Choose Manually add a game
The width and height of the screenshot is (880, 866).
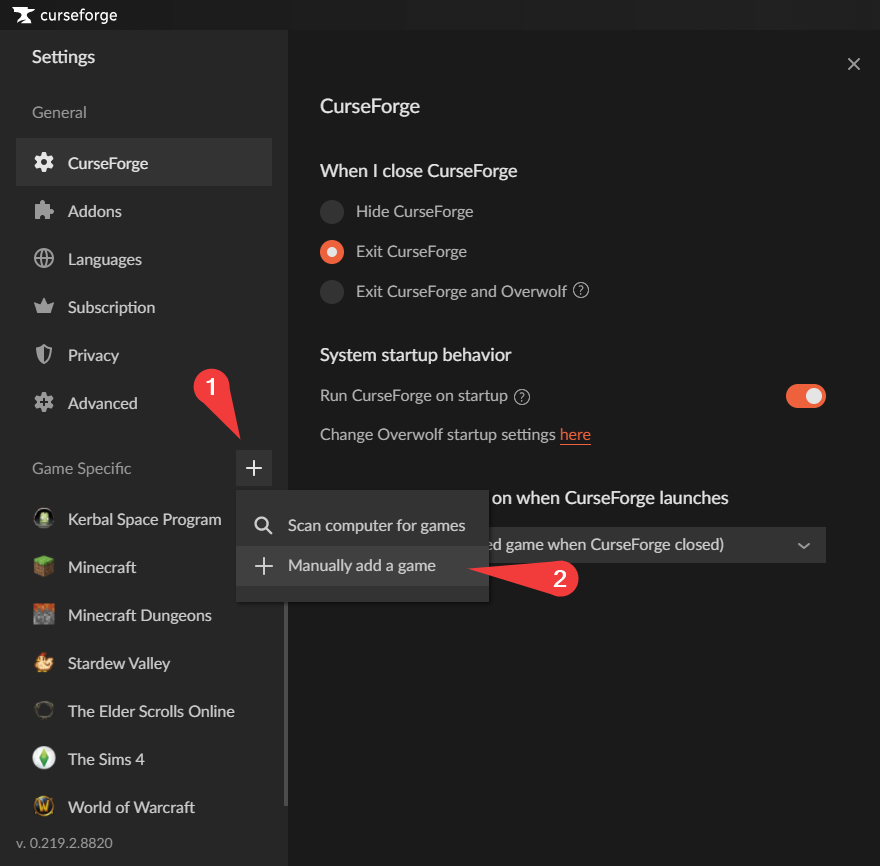(362, 566)
